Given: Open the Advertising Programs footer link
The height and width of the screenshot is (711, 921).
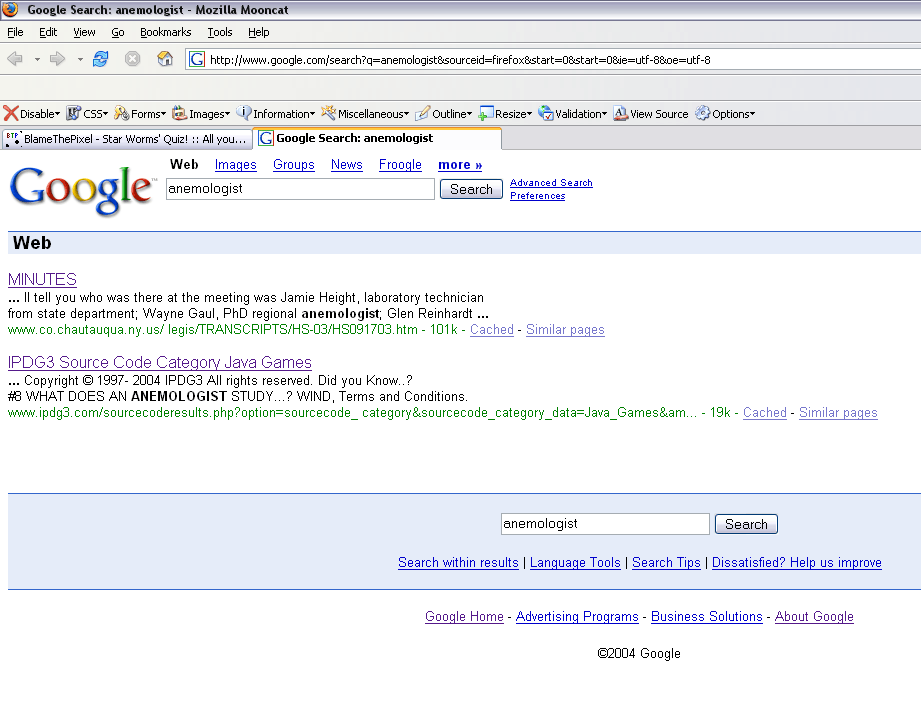Looking at the screenshot, I should point(577,616).
